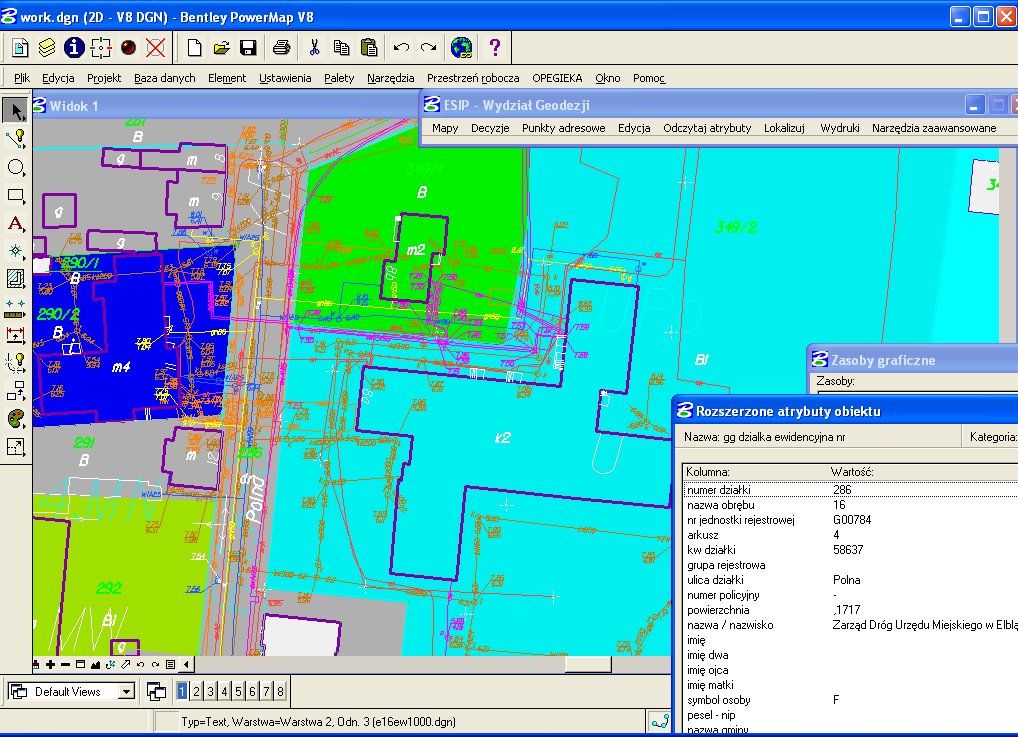Open help with purple question mark
Viewport: 1018px width, 737px height.
[x=495, y=47]
